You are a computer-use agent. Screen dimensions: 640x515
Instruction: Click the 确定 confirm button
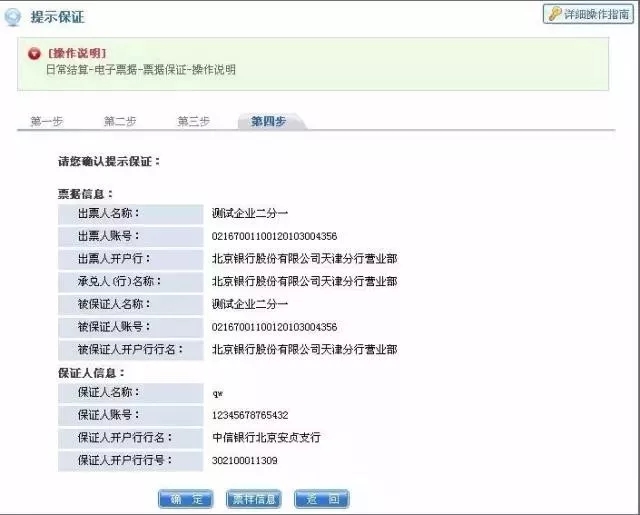[x=186, y=499]
